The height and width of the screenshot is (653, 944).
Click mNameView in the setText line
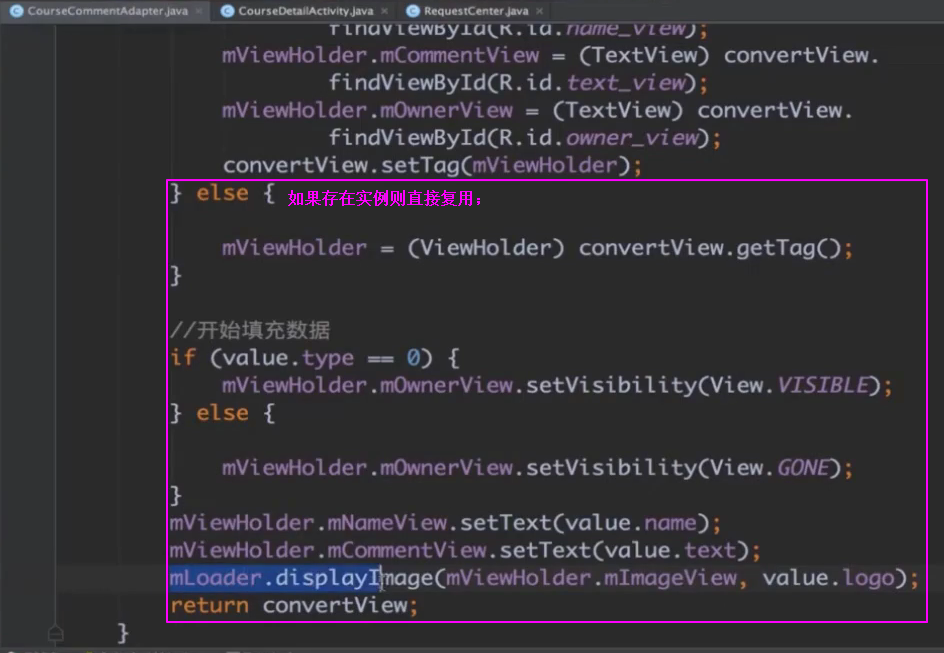pos(387,523)
